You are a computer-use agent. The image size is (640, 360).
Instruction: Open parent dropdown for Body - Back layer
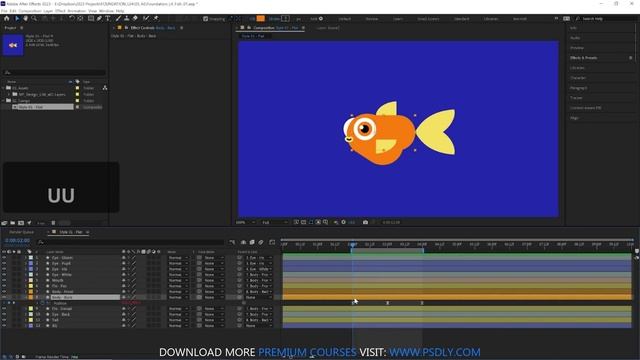[x=259, y=298]
